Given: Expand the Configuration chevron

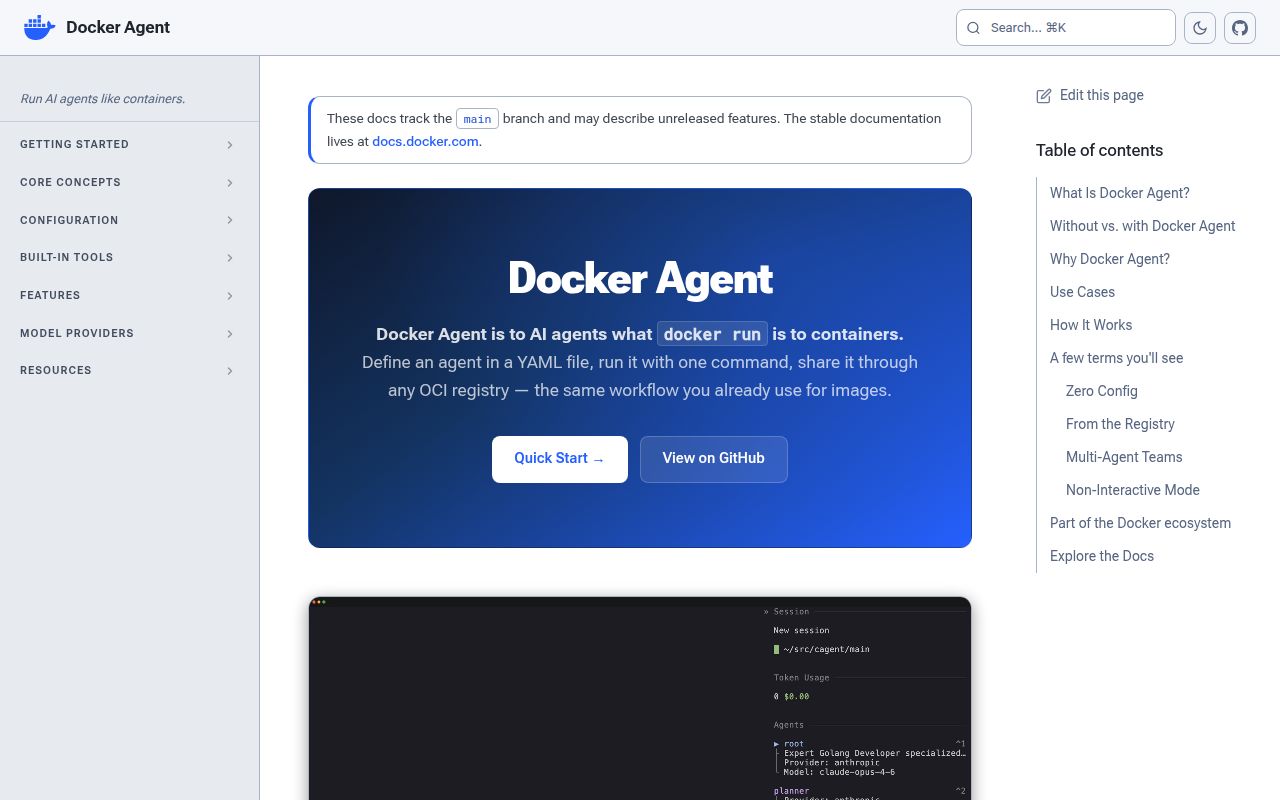Looking at the screenshot, I should click(x=230, y=220).
